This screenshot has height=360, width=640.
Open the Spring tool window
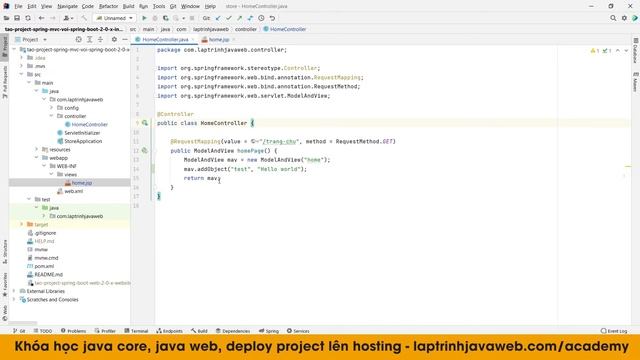269,331
